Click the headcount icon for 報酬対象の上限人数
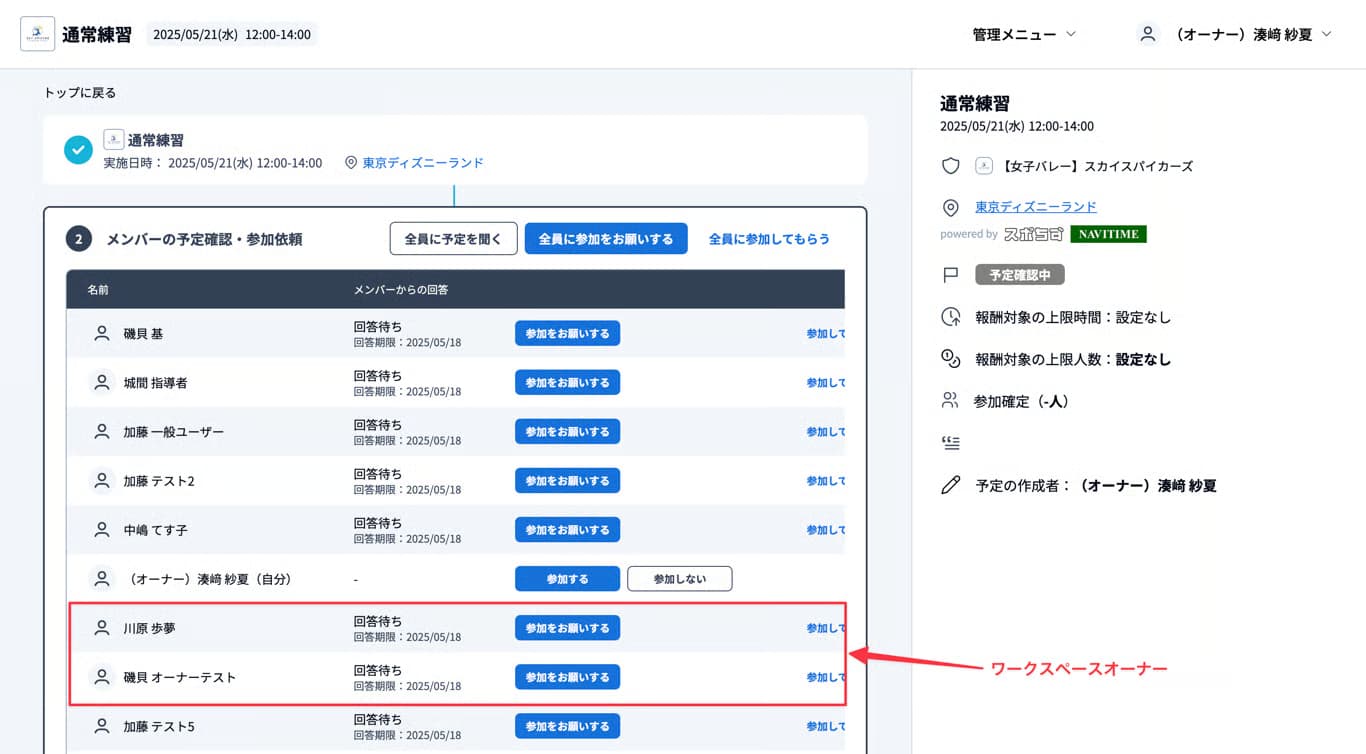This screenshot has width=1366, height=754. coord(951,359)
